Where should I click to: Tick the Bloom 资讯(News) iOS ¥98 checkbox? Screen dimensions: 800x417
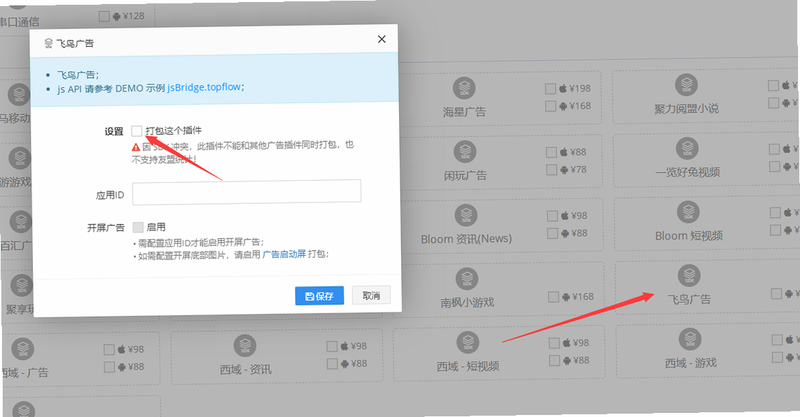552,216
